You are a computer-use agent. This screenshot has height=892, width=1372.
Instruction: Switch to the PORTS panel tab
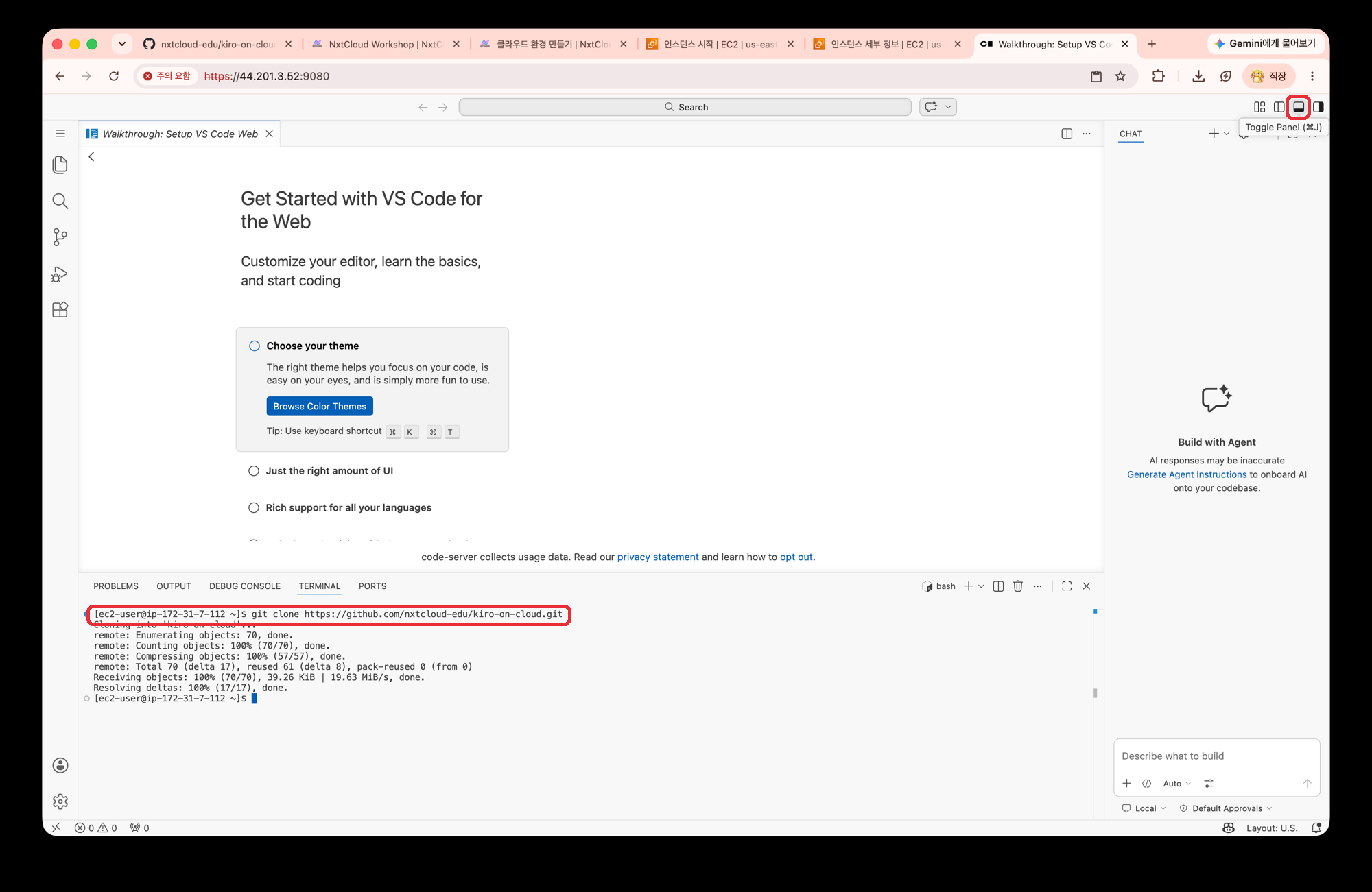click(x=372, y=586)
